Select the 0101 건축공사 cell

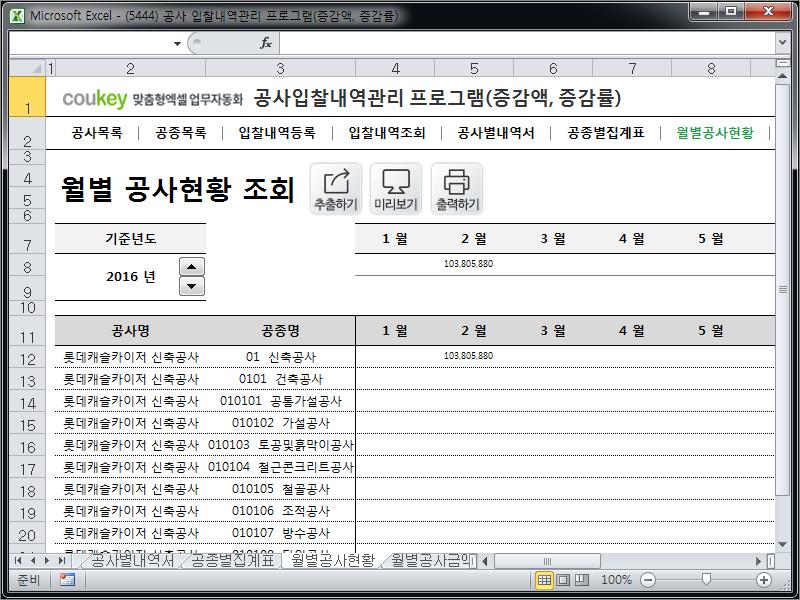point(280,379)
